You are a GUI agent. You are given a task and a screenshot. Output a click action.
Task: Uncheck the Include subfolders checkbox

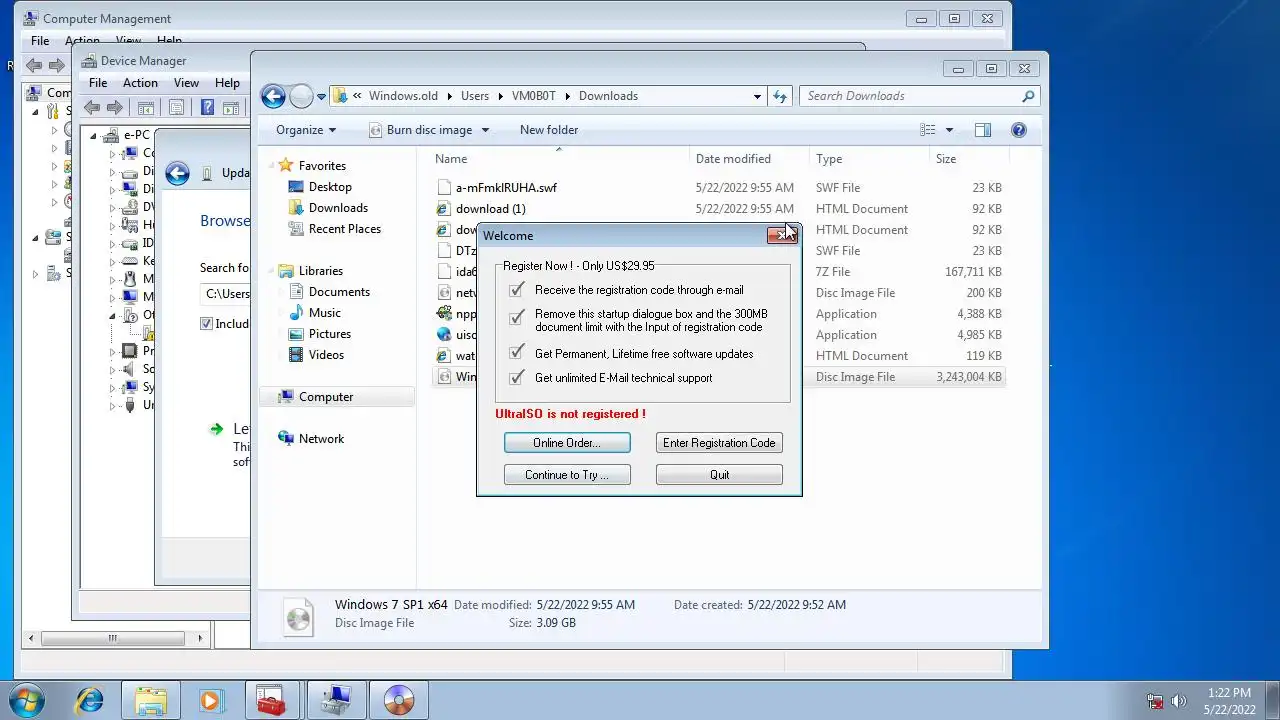[206, 323]
